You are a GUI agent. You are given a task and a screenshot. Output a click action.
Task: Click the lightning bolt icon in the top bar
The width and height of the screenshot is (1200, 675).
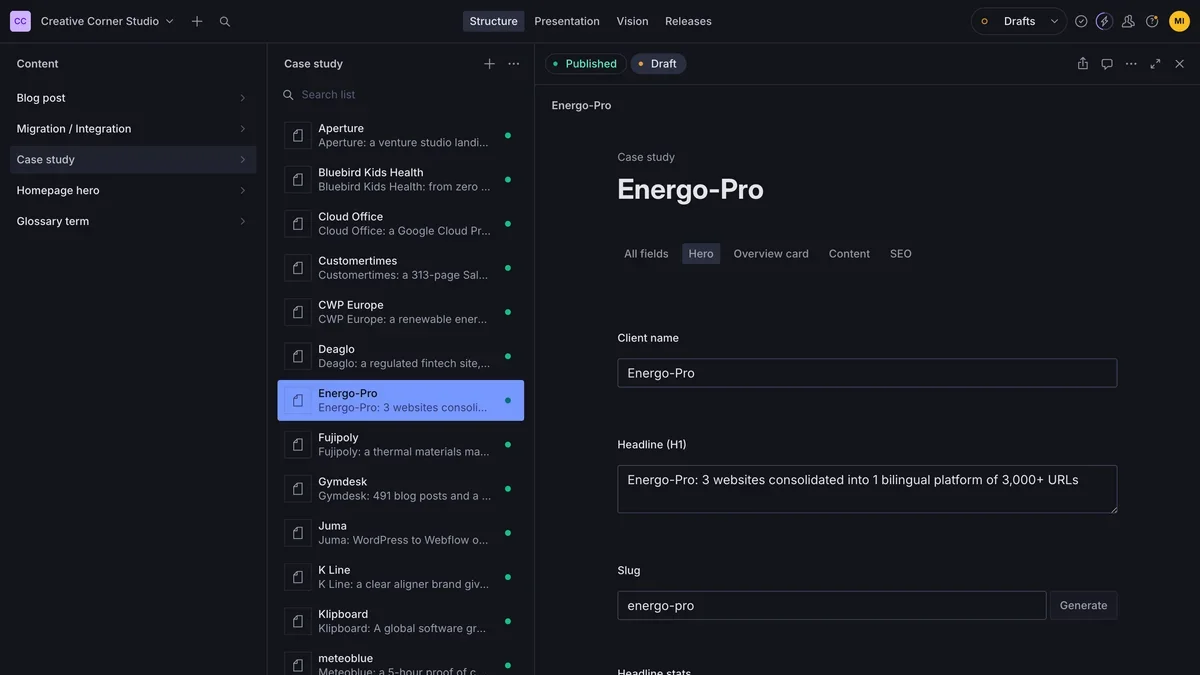click(x=1104, y=21)
